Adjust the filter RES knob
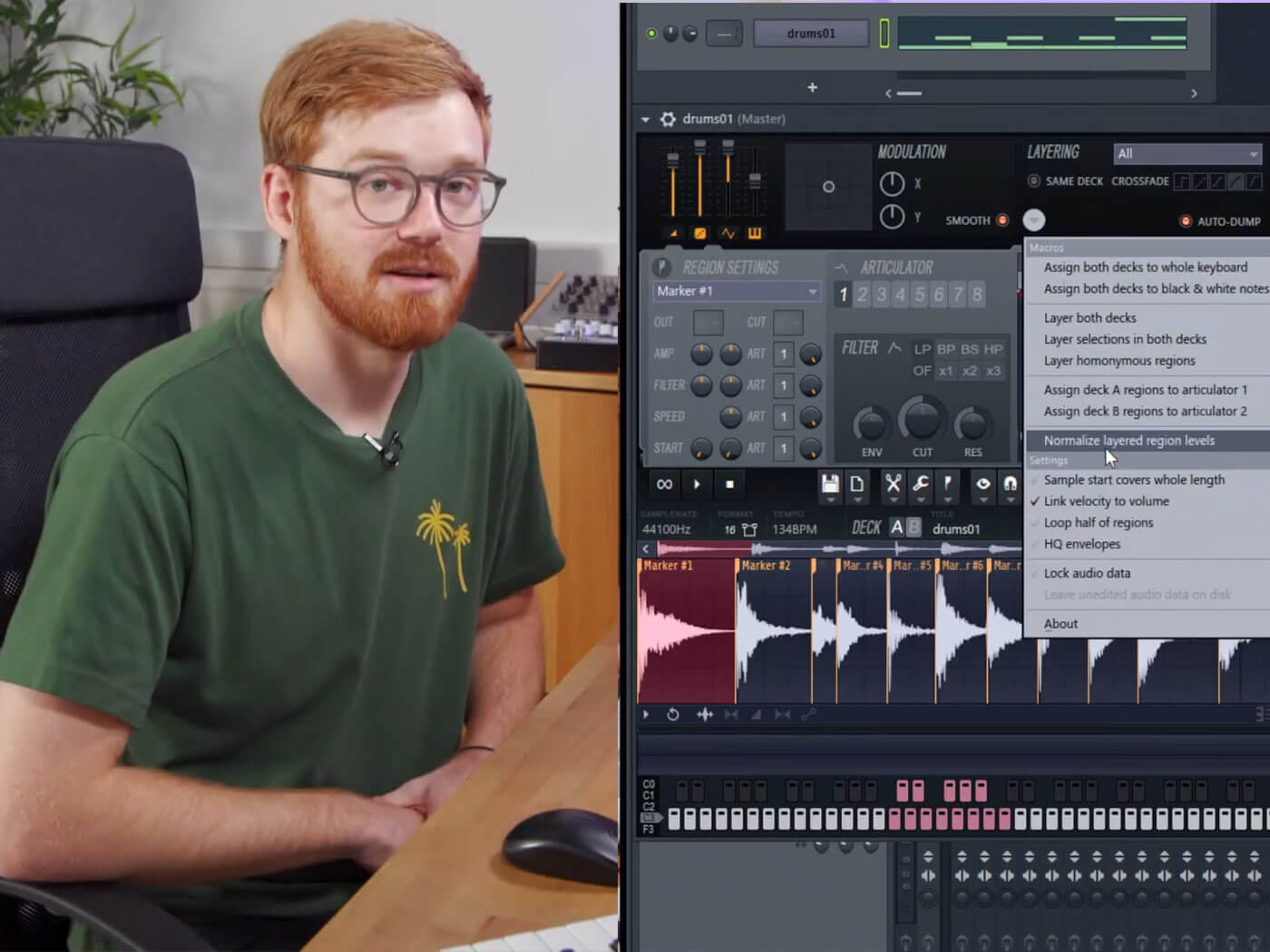Viewport: 1270px width, 952px height. coord(972,424)
